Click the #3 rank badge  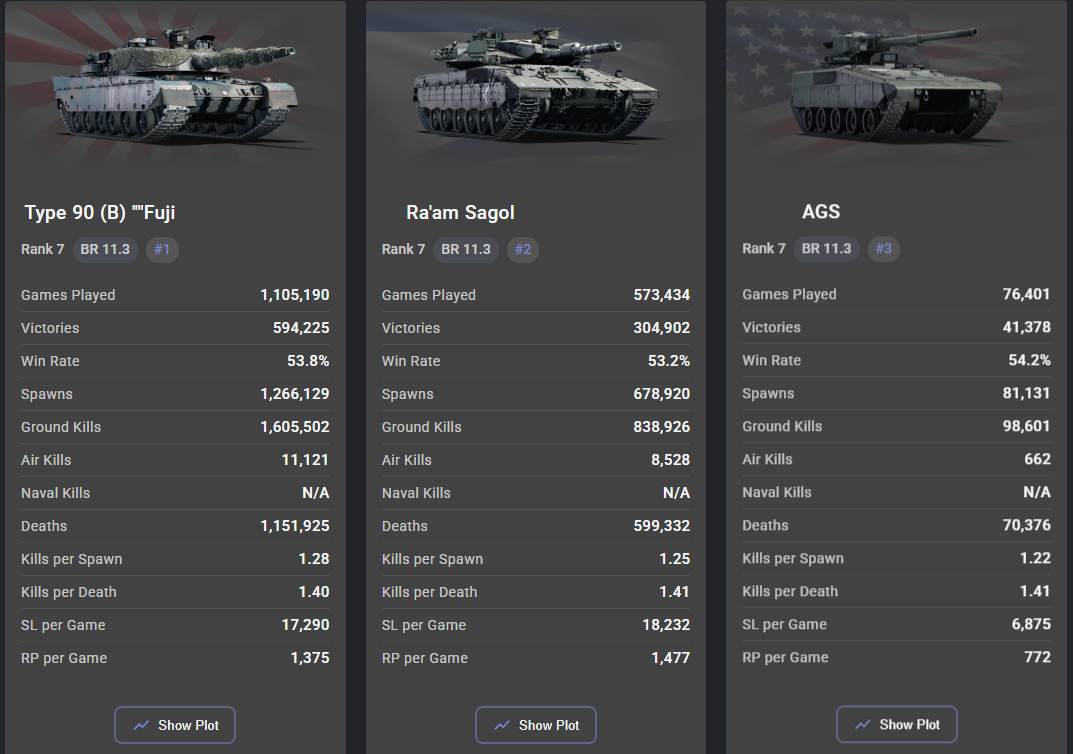(x=883, y=248)
